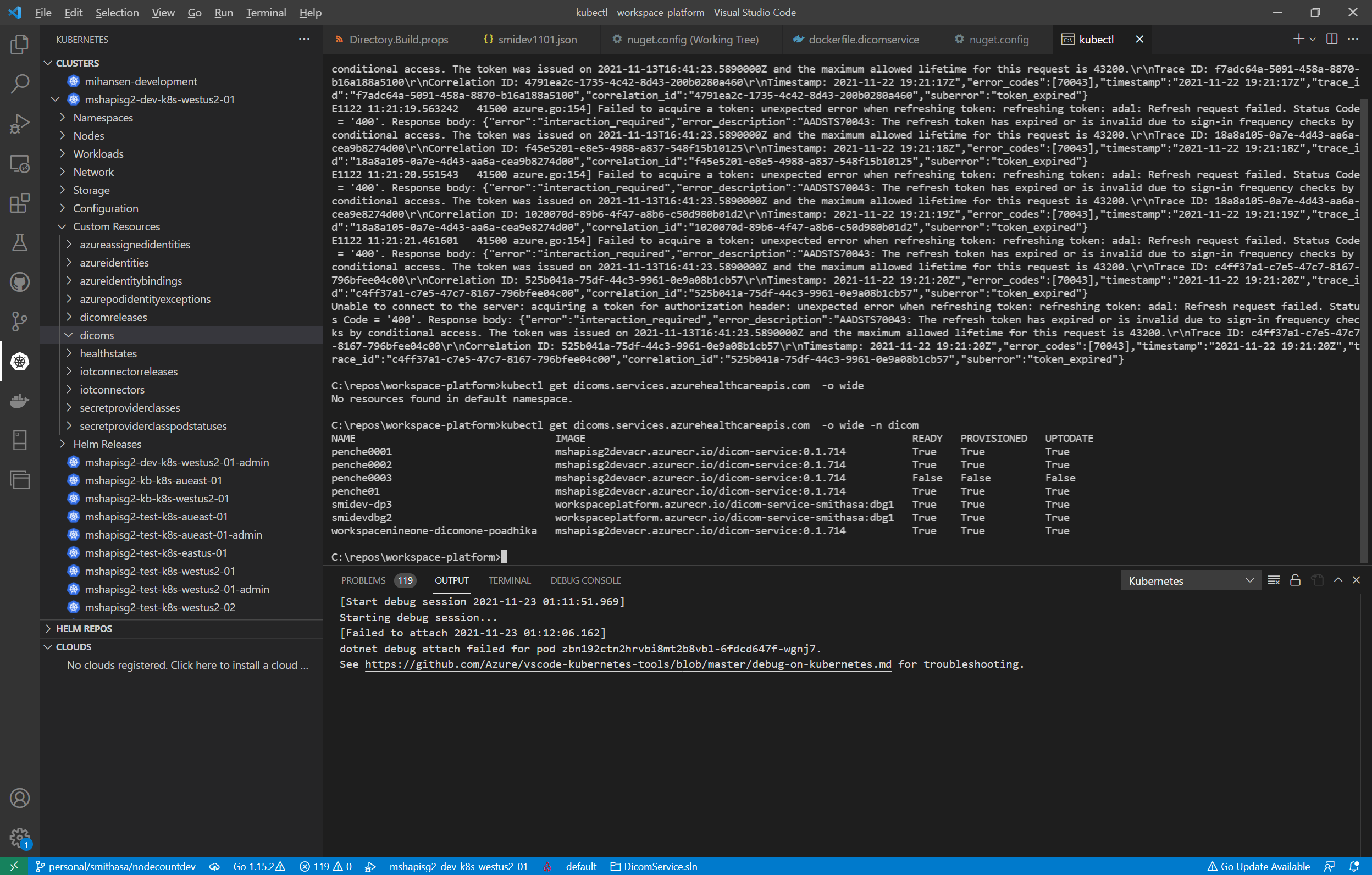Open the Search view
Viewport: 1372px width, 875px height.
tap(19, 83)
